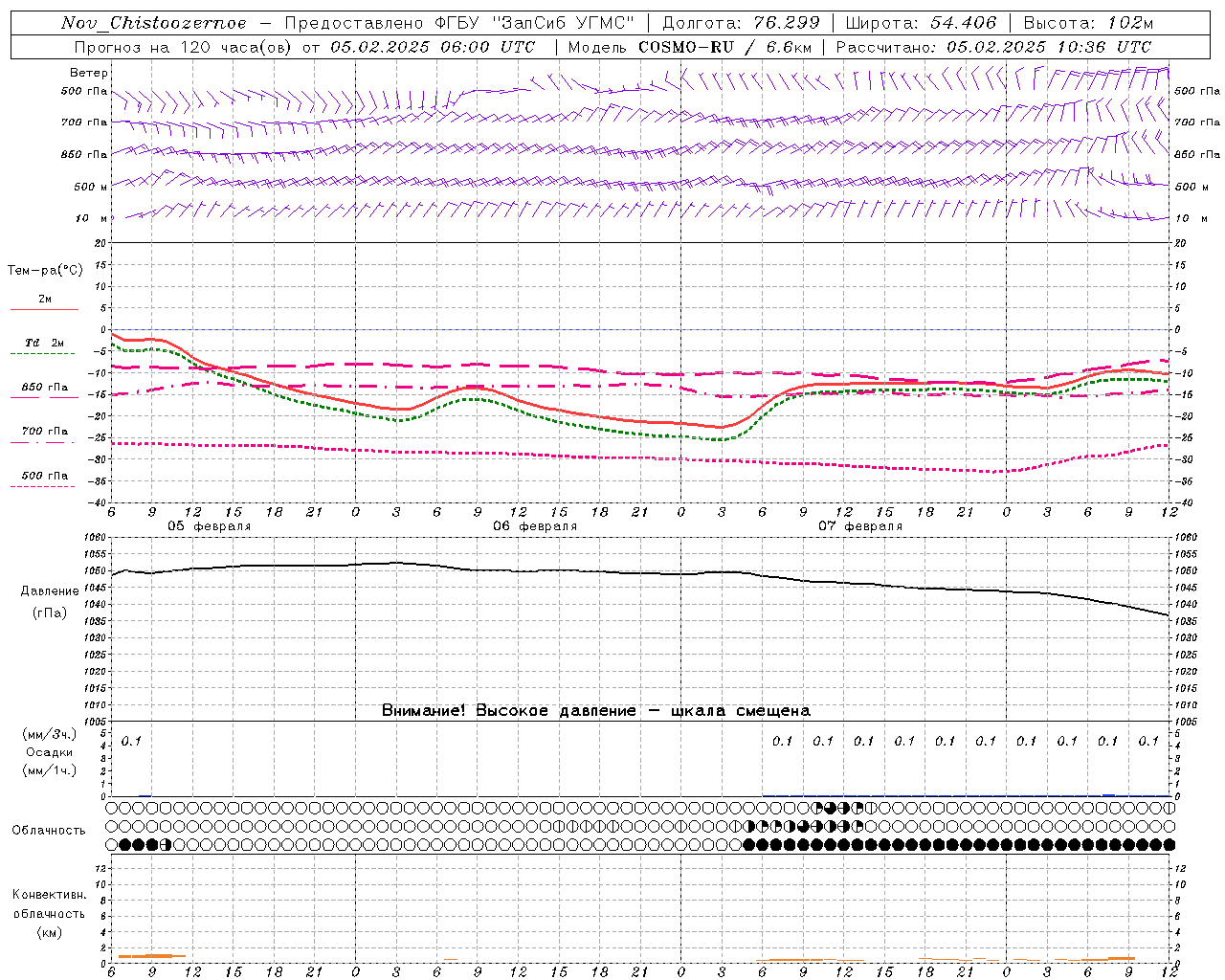Click the Рассчитано: 05.02.2025 10:36 UTC text
Viewport: 1225px width, 980px height.
click(x=993, y=47)
